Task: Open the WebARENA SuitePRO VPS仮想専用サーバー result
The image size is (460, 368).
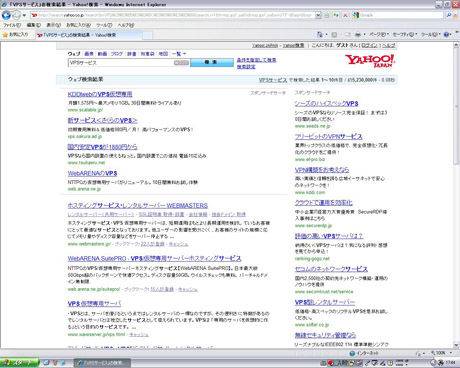Action: pos(154,258)
